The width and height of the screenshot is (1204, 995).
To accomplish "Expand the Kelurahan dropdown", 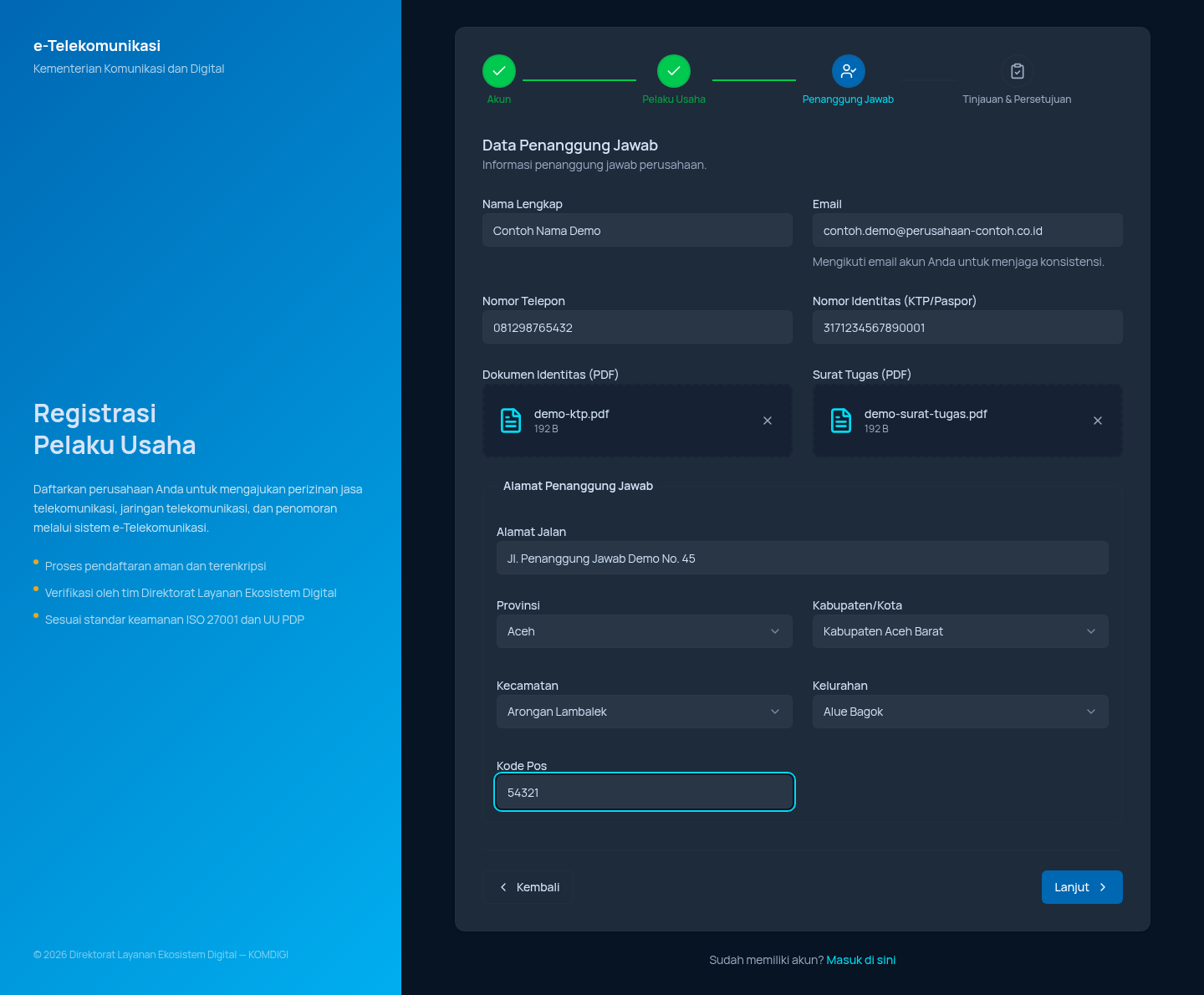I will (961, 712).
